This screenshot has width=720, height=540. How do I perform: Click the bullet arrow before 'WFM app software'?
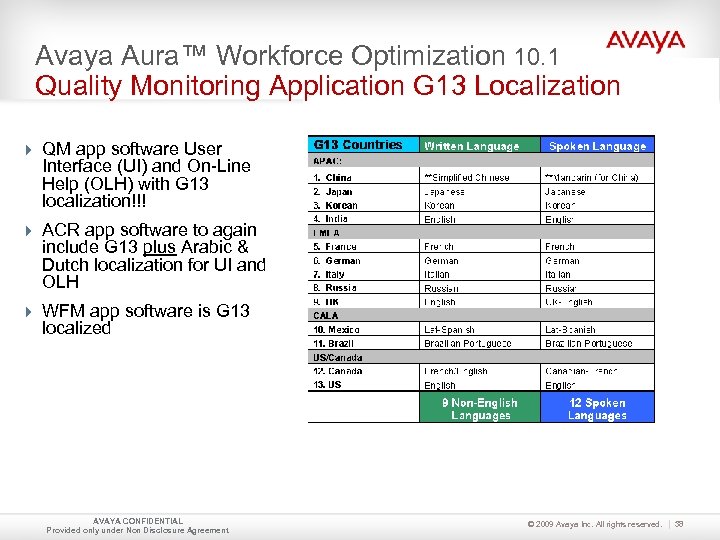[28, 312]
